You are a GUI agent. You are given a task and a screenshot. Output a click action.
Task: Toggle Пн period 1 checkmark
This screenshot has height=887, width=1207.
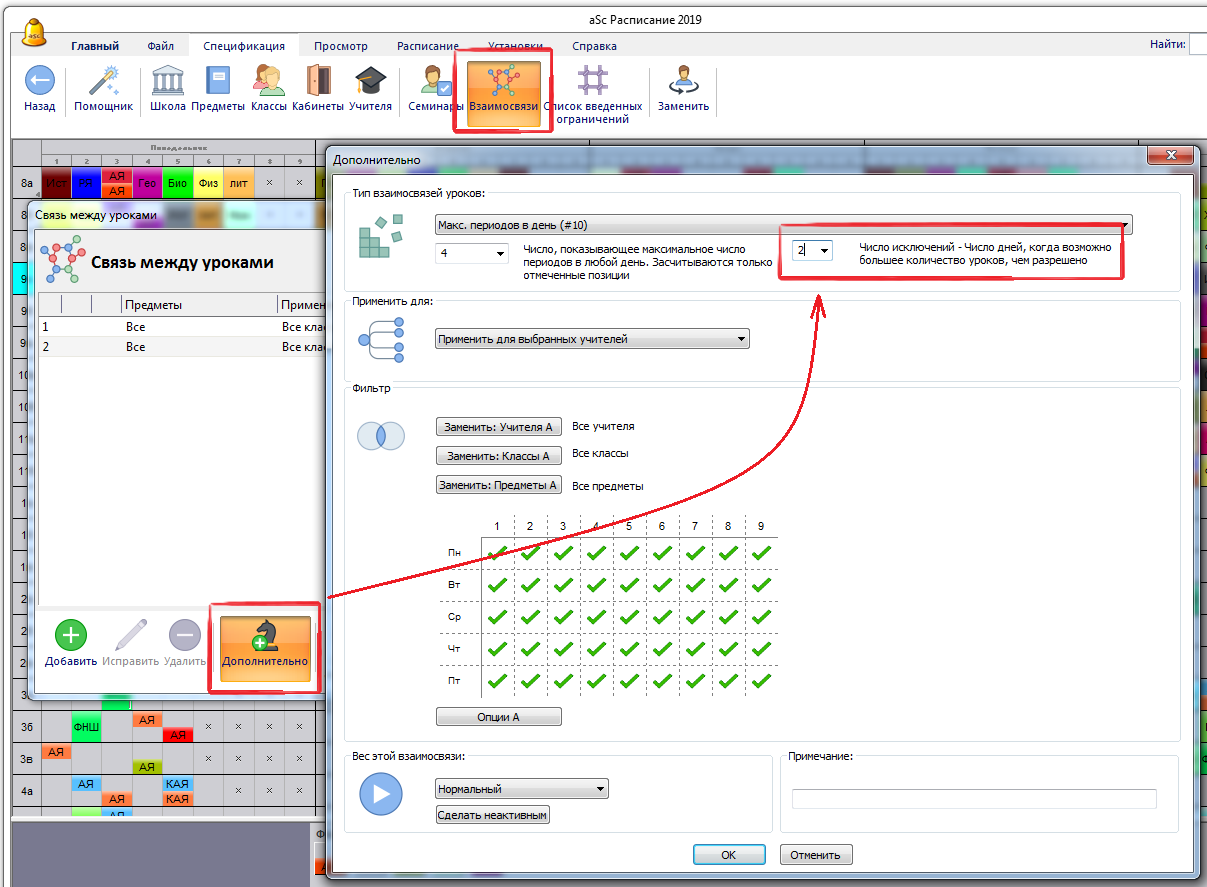(497, 551)
